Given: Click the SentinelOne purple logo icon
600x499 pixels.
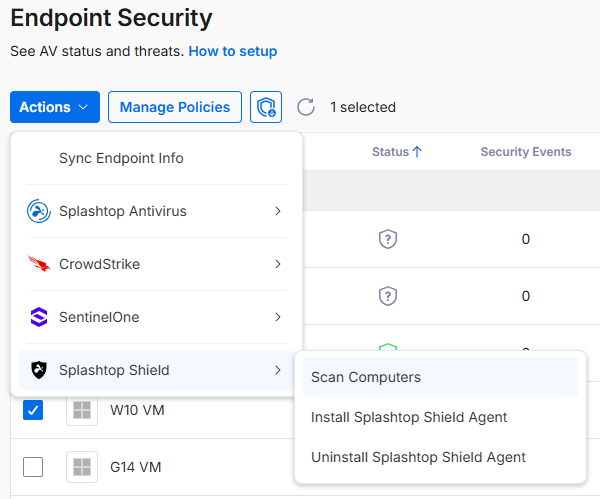Looking at the screenshot, I should [39, 317].
